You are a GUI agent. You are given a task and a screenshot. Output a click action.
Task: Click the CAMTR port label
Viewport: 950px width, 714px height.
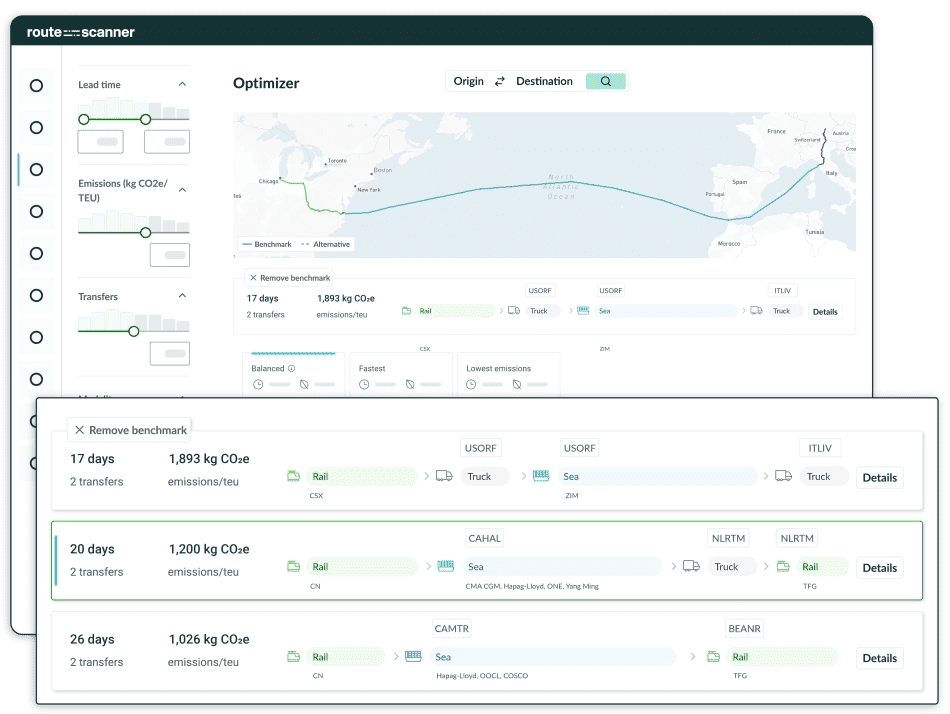click(451, 629)
